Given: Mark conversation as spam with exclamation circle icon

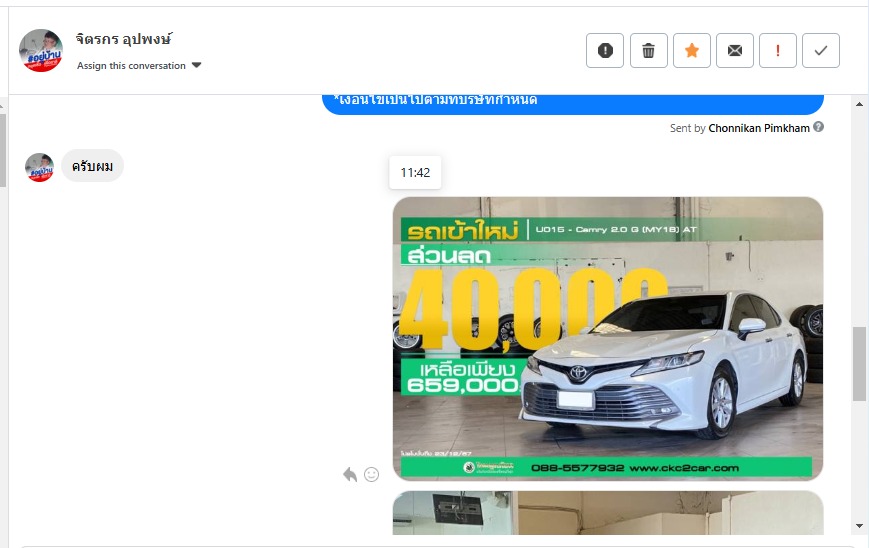Looking at the screenshot, I should [605, 50].
